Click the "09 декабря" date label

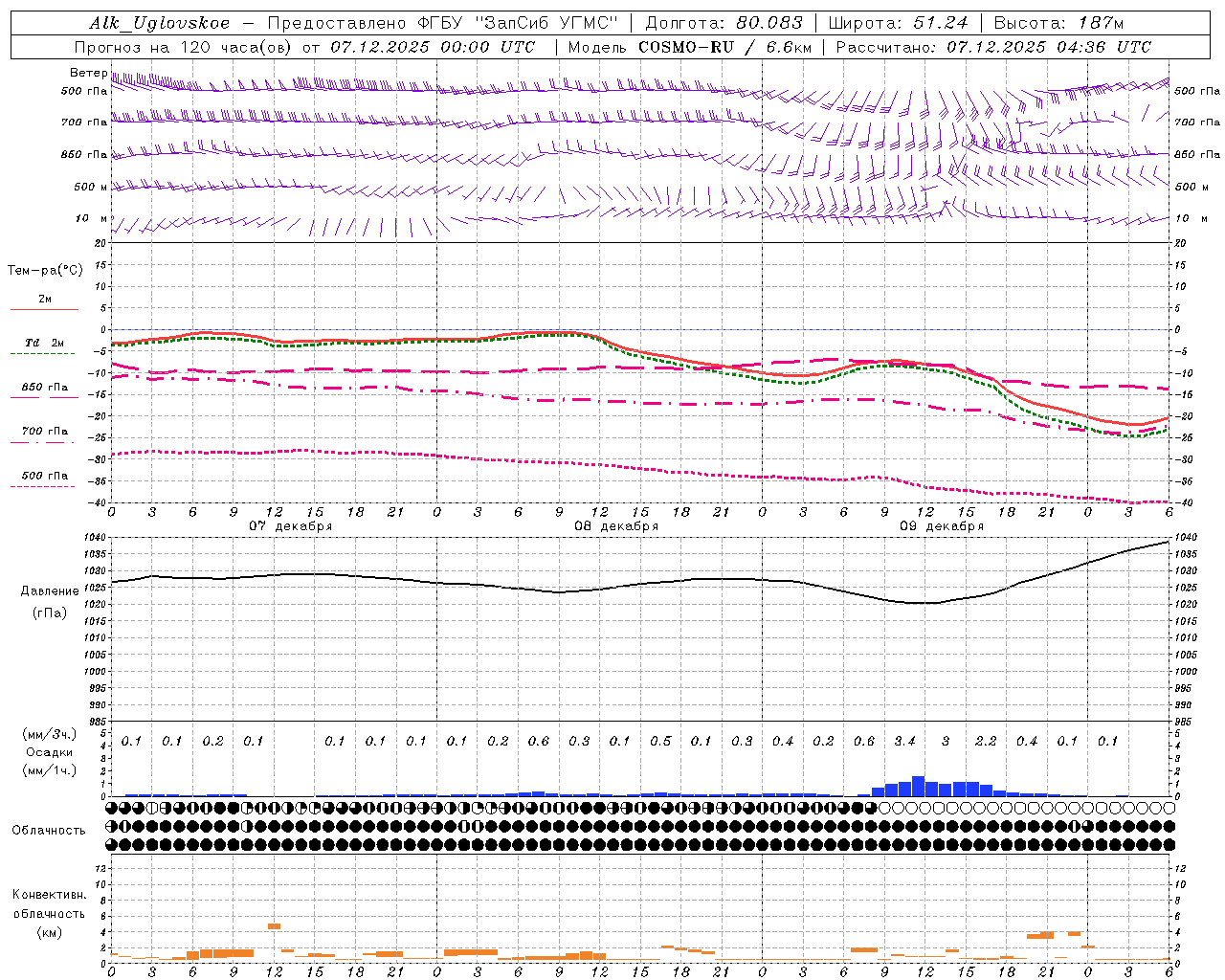[x=942, y=526]
